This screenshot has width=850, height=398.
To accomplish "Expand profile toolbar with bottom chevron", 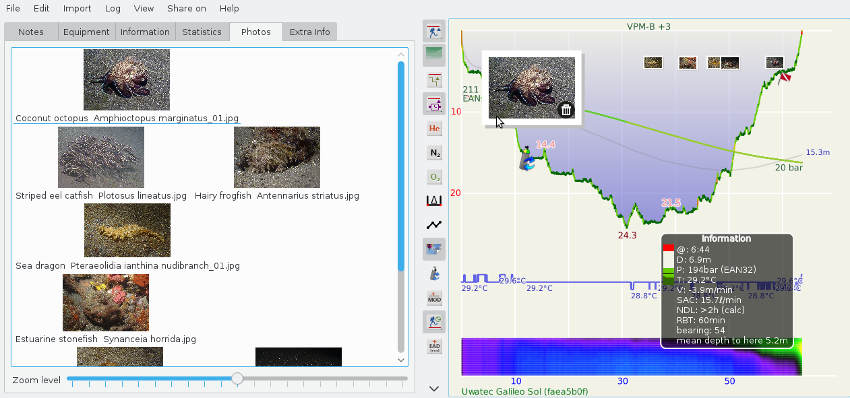I will [434, 388].
